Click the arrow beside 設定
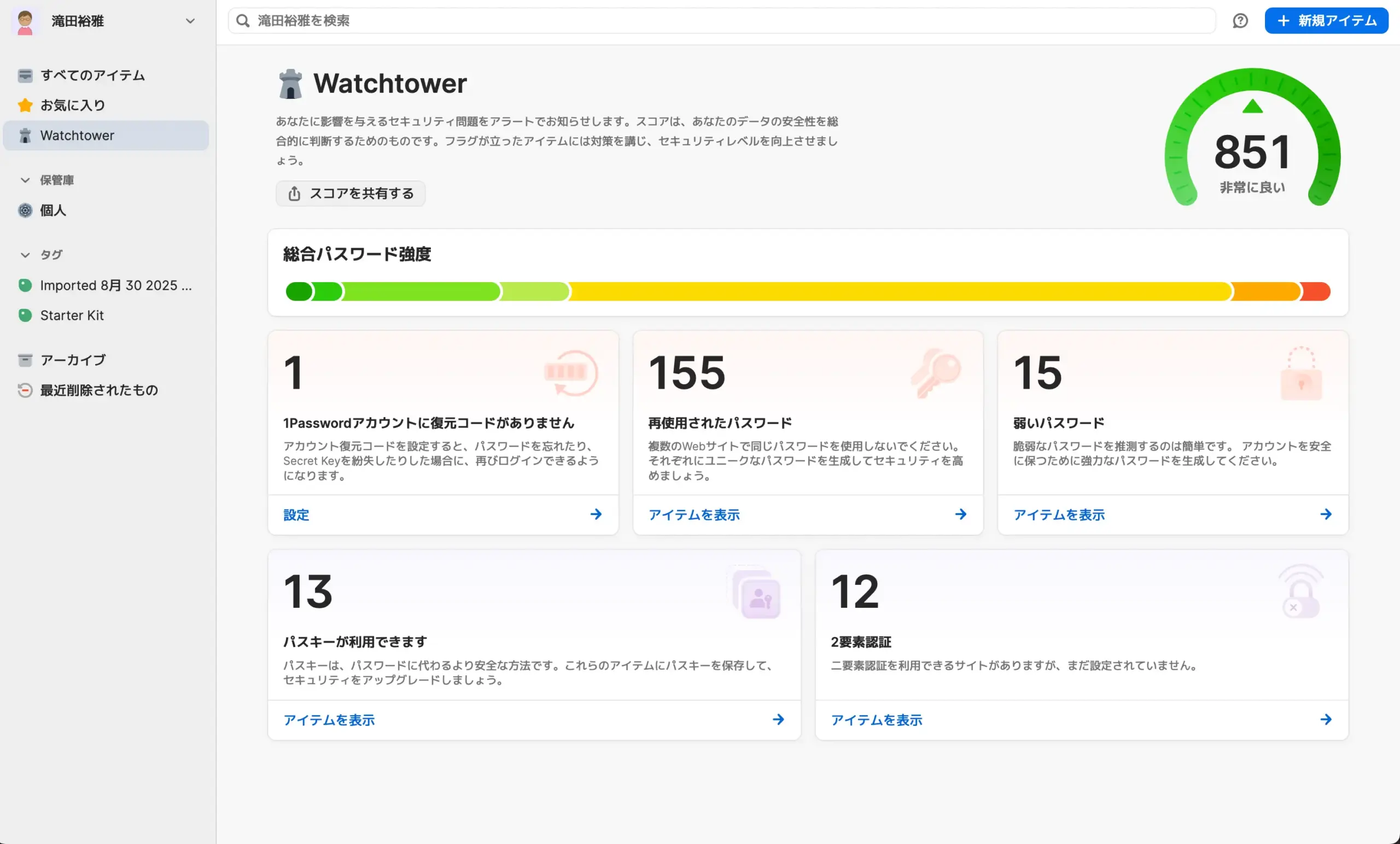This screenshot has width=1400, height=844. click(x=596, y=514)
